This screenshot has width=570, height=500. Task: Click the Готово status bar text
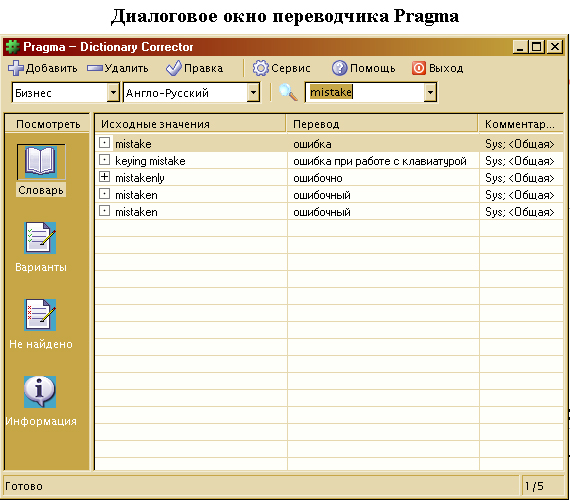point(24,486)
